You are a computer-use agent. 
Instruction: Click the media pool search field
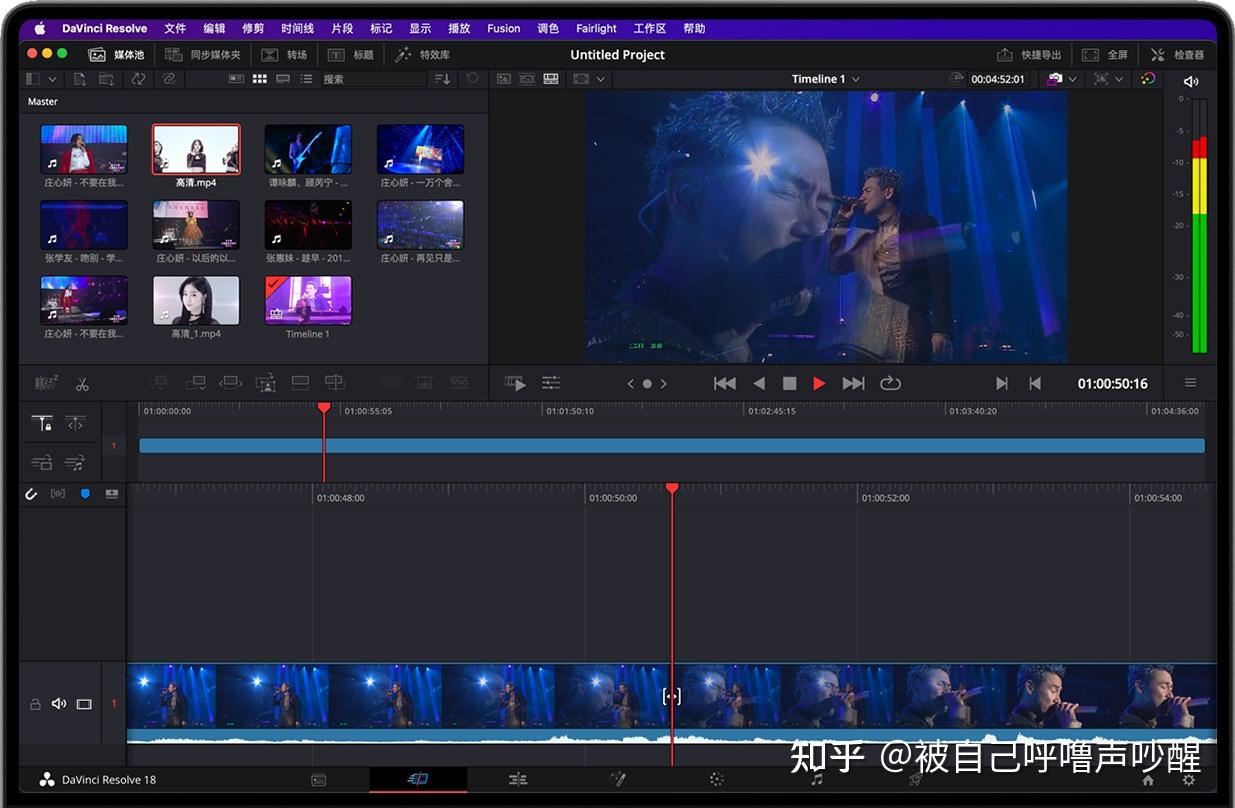374,79
